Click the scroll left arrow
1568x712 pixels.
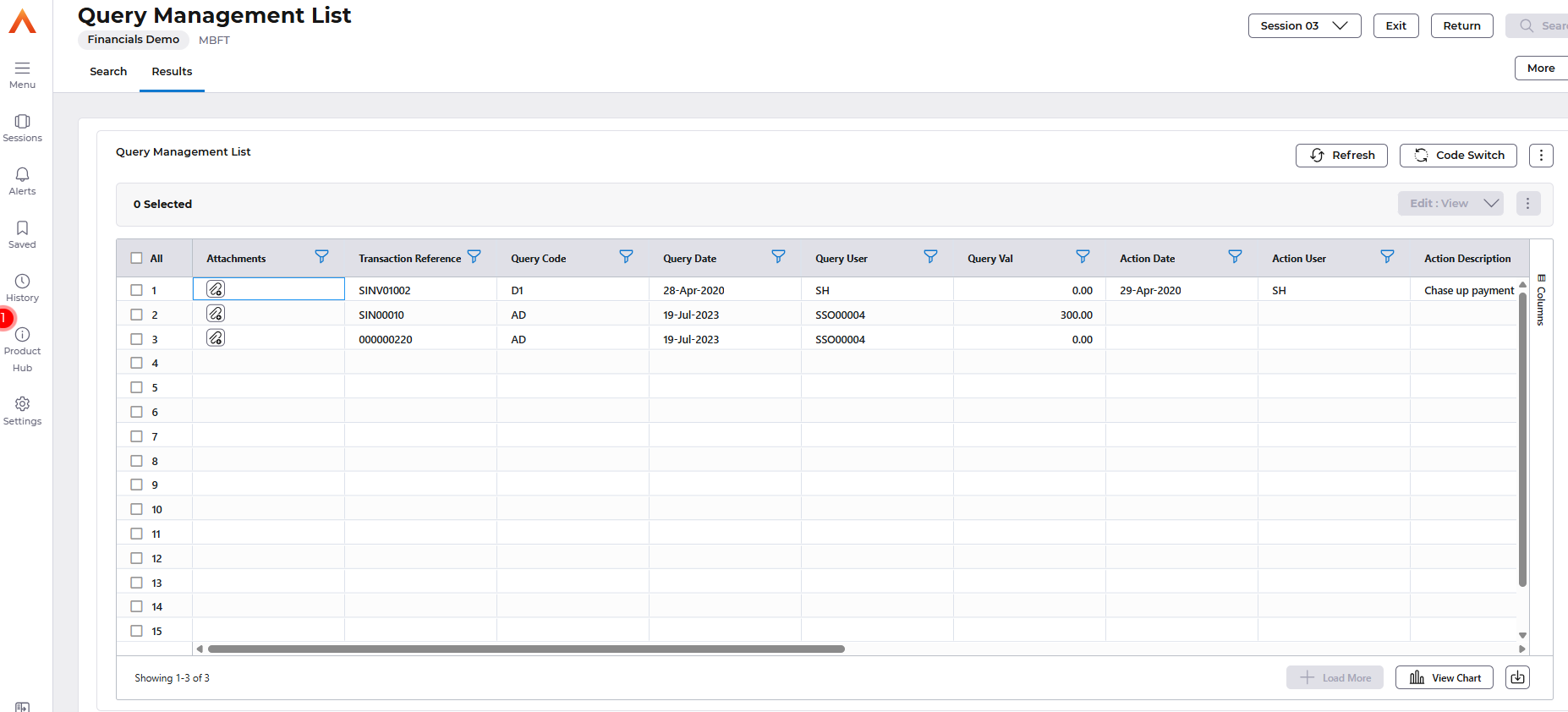tap(200, 649)
